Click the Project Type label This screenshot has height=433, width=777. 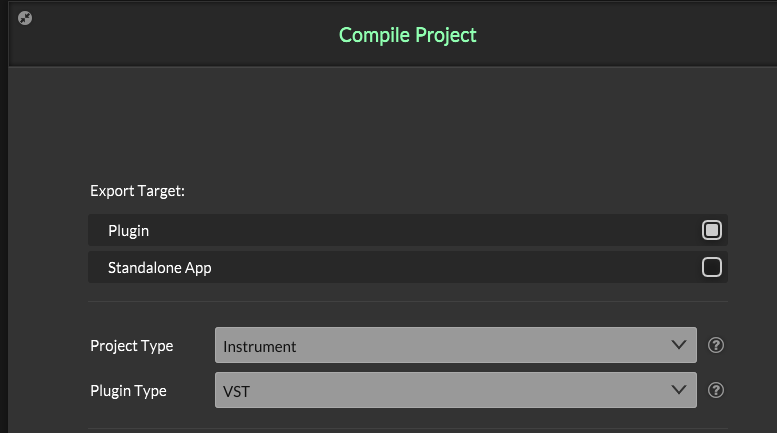(131, 346)
